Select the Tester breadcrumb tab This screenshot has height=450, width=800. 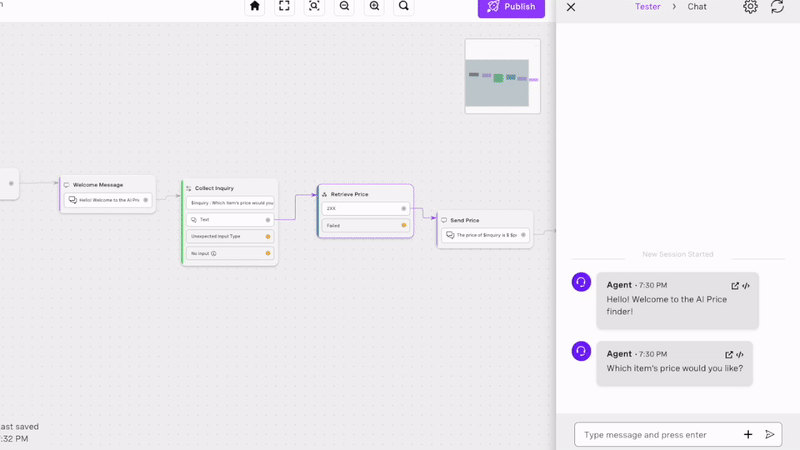(647, 7)
